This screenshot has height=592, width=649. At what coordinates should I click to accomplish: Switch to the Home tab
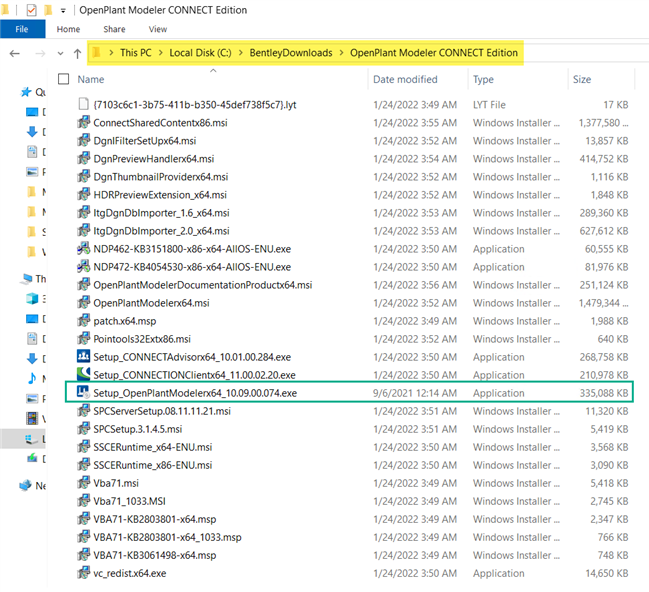(x=68, y=29)
